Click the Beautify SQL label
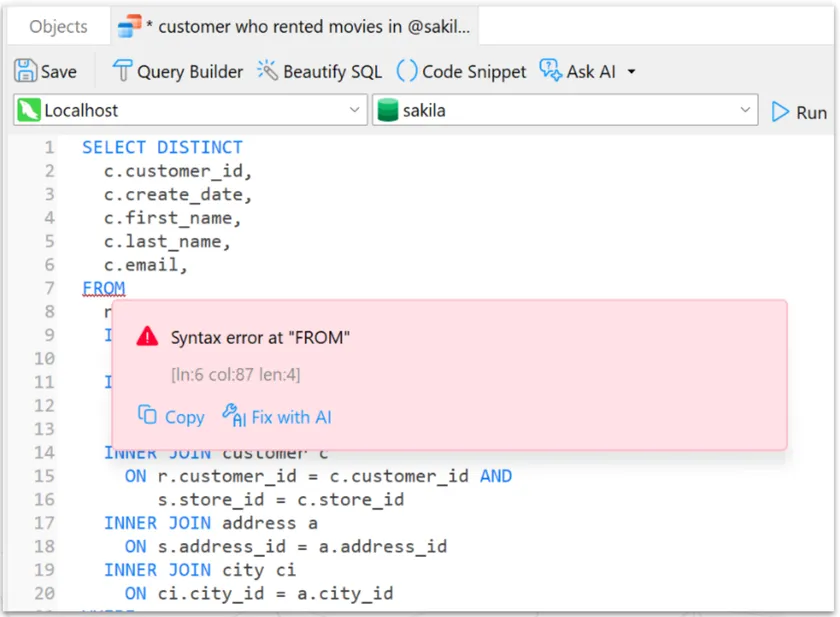The image size is (840, 617). tap(332, 72)
